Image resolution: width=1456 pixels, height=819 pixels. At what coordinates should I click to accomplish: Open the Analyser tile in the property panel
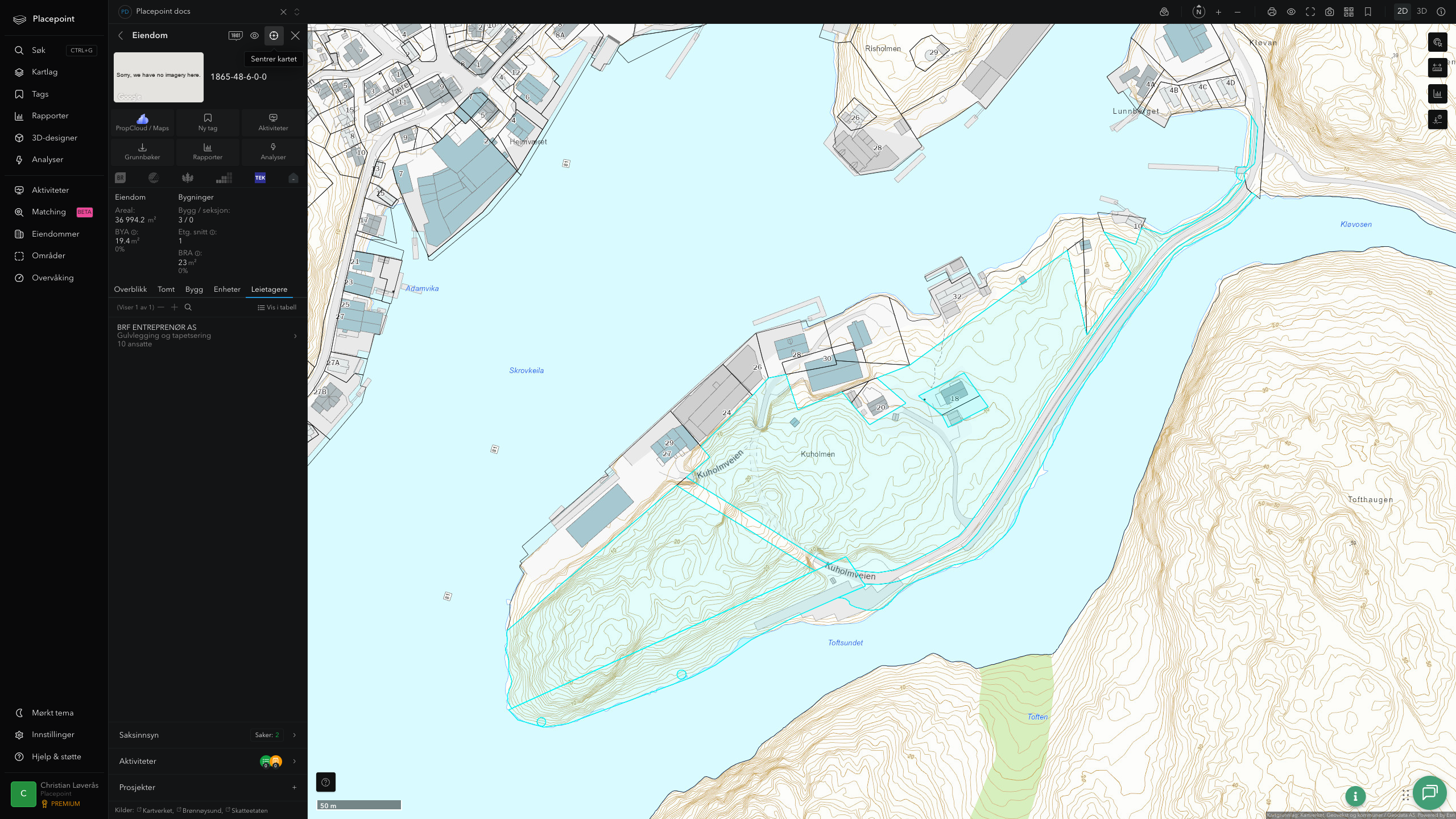pos(273,151)
